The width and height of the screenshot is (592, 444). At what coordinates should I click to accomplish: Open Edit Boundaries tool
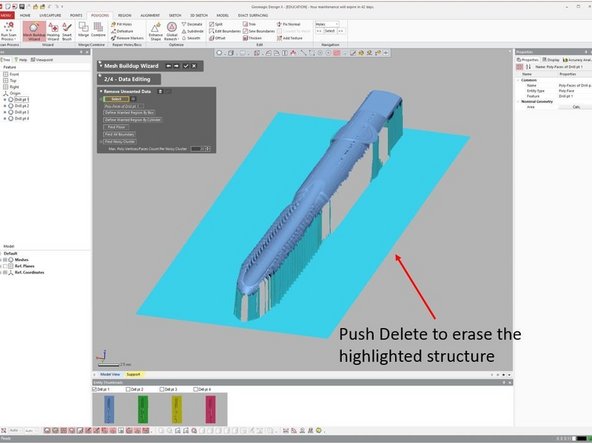[x=225, y=31]
